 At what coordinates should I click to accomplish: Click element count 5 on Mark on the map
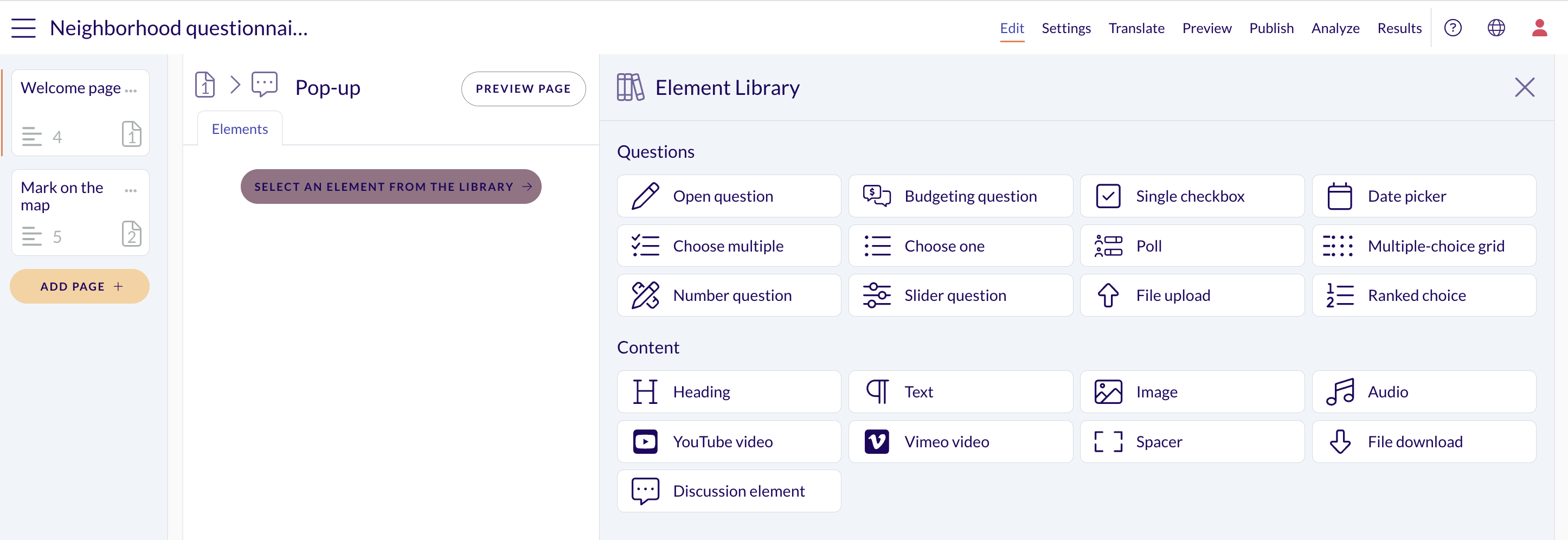pyautogui.click(x=56, y=237)
